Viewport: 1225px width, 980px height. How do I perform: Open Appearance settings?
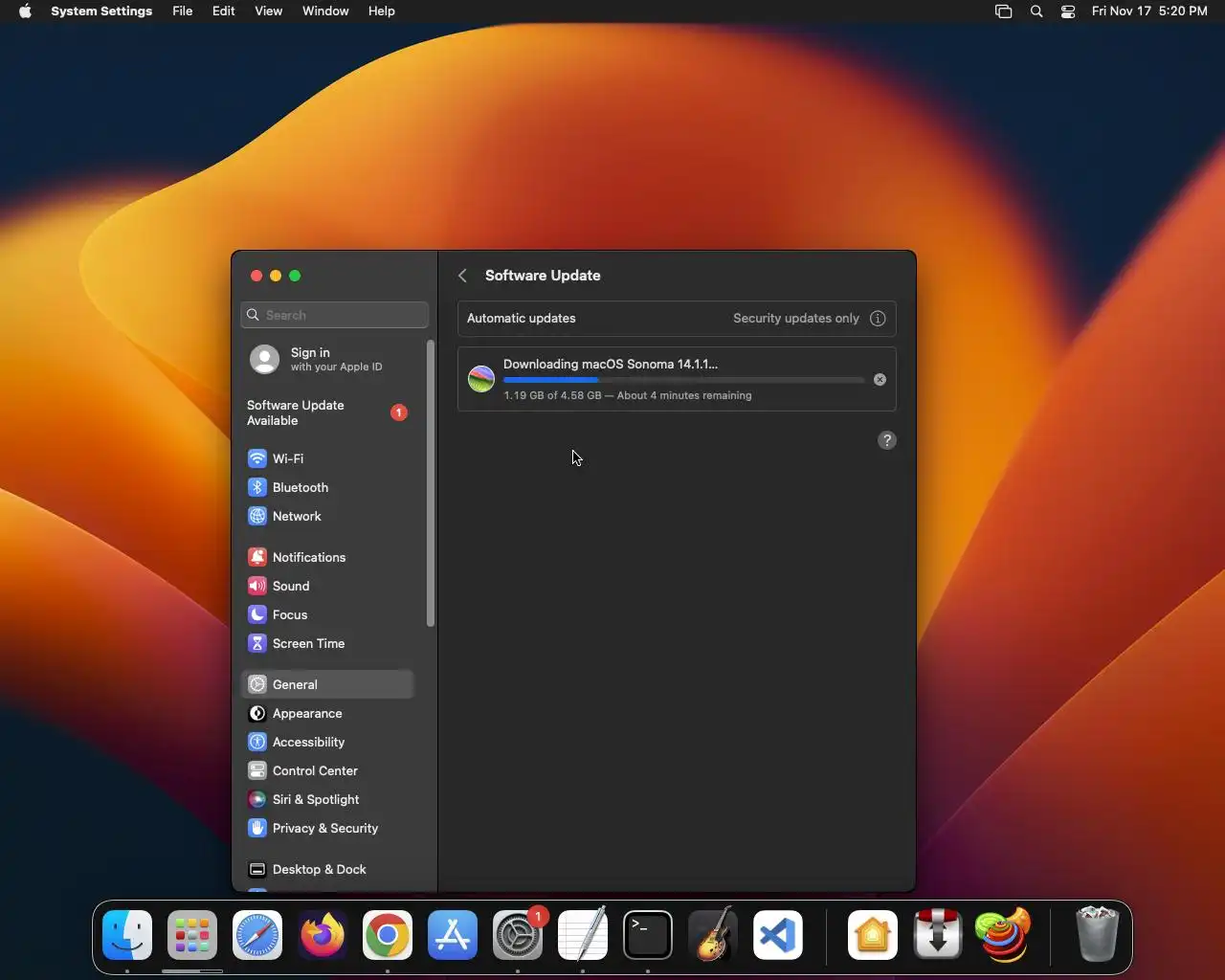point(326,713)
